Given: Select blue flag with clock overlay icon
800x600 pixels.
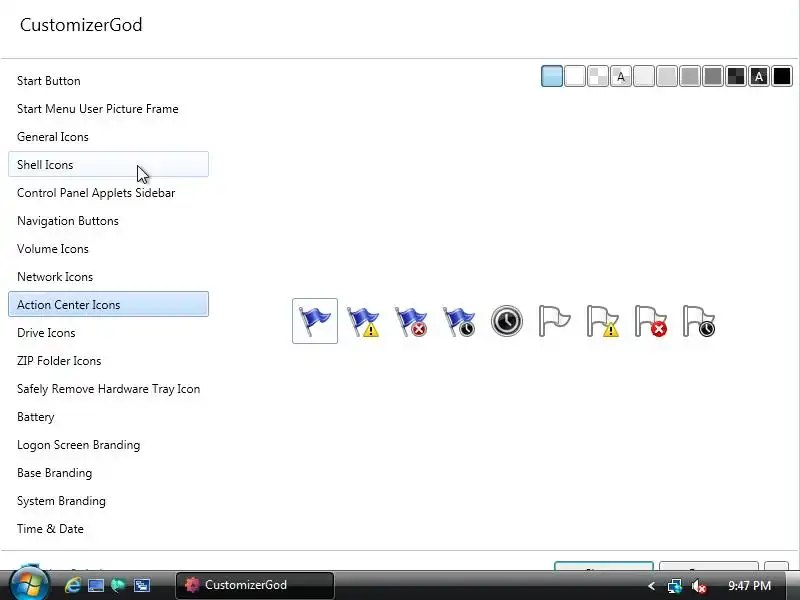Looking at the screenshot, I should click(x=459, y=321).
